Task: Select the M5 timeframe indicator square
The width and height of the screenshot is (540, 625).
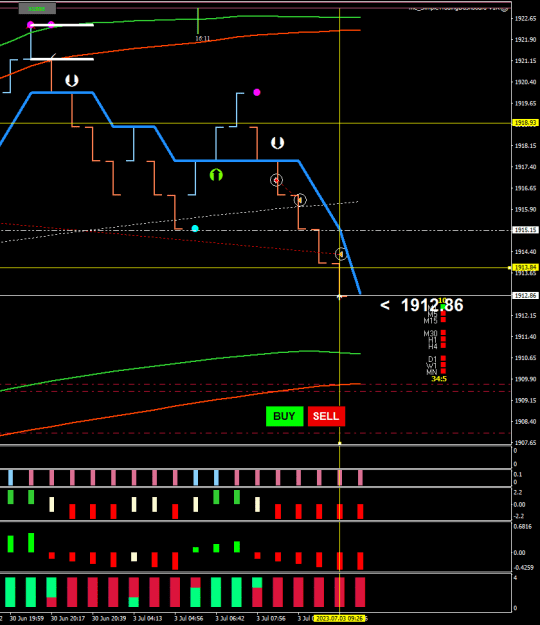Action: tap(443, 314)
